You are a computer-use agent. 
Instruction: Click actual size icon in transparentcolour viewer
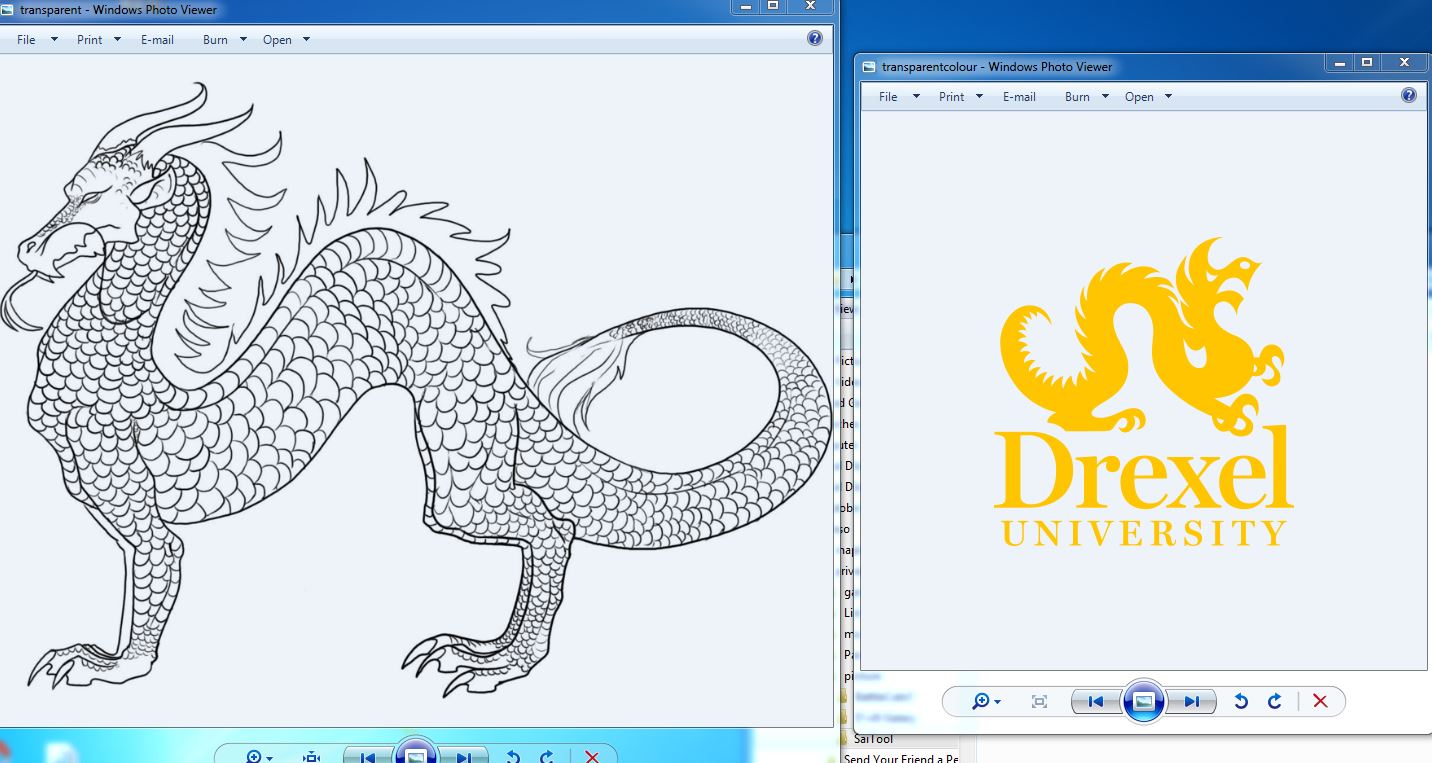point(1039,702)
